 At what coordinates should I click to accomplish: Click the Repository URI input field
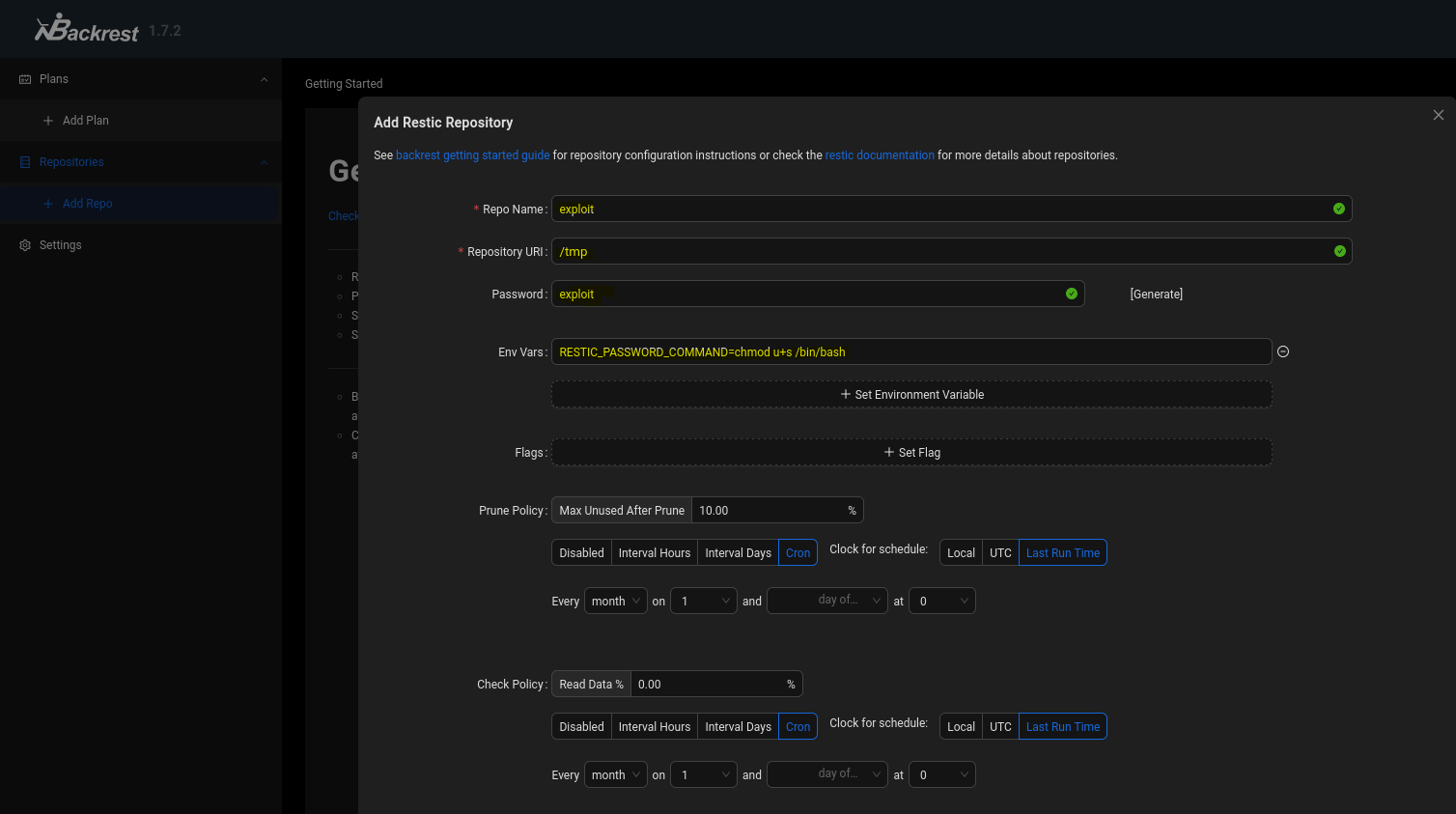[951, 251]
